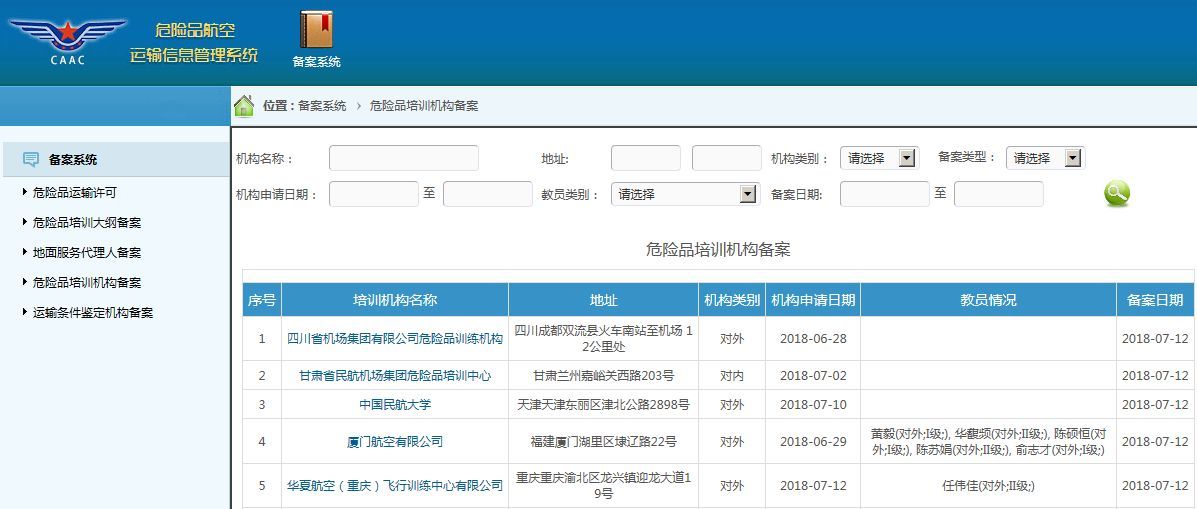The height and width of the screenshot is (509, 1197).
Task: Click the 备案日期 end date field
Action: (x=999, y=194)
